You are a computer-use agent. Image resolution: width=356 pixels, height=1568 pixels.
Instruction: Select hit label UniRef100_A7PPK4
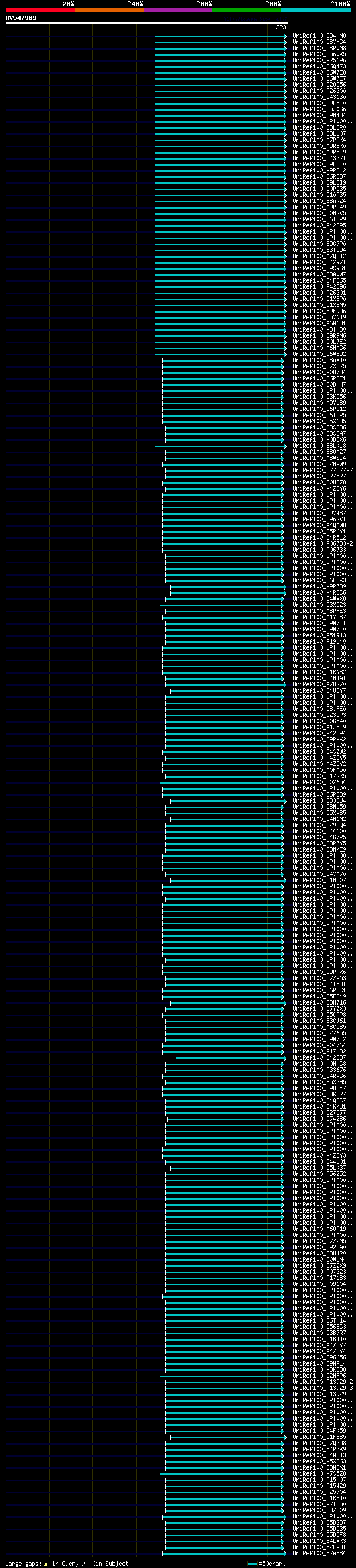(319, 140)
